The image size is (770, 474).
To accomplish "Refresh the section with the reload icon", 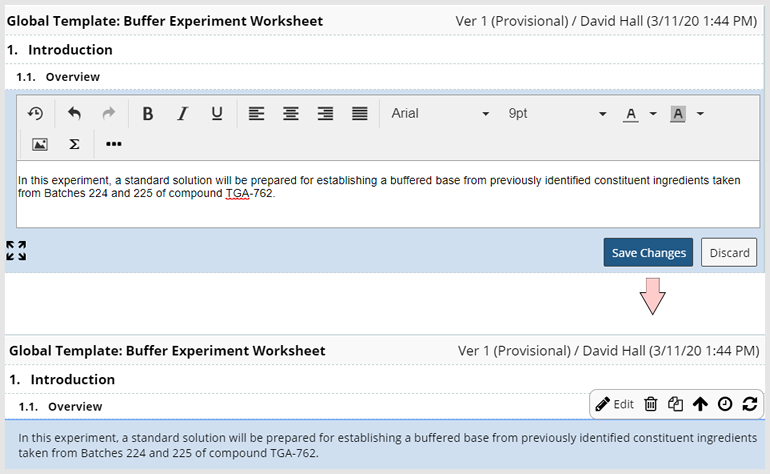I will click(x=750, y=404).
